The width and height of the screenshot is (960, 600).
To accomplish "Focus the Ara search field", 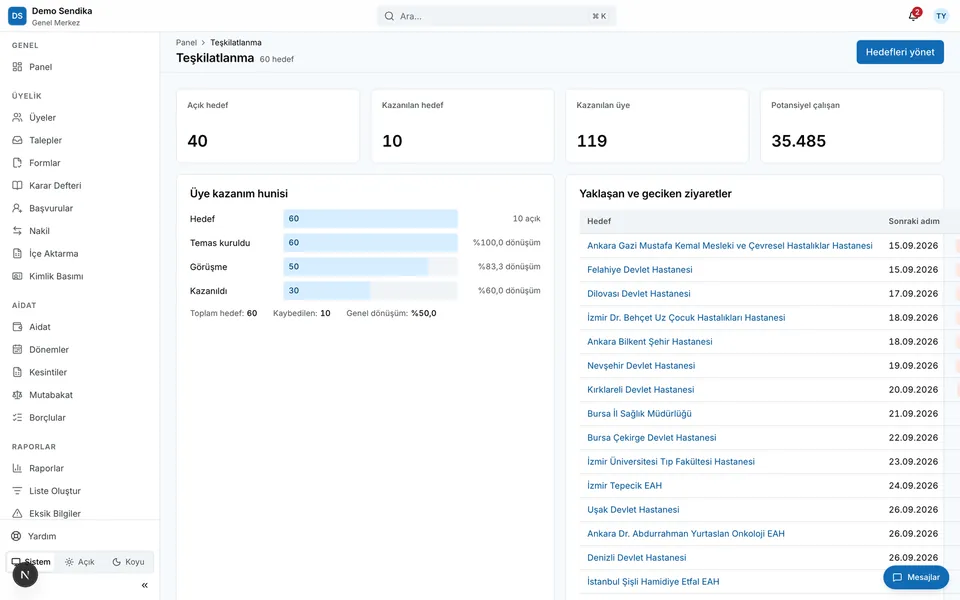I will tap(496, 16).
